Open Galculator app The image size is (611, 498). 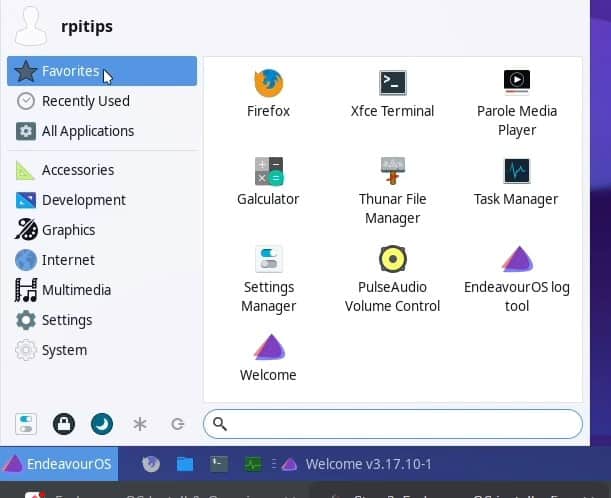268,182
